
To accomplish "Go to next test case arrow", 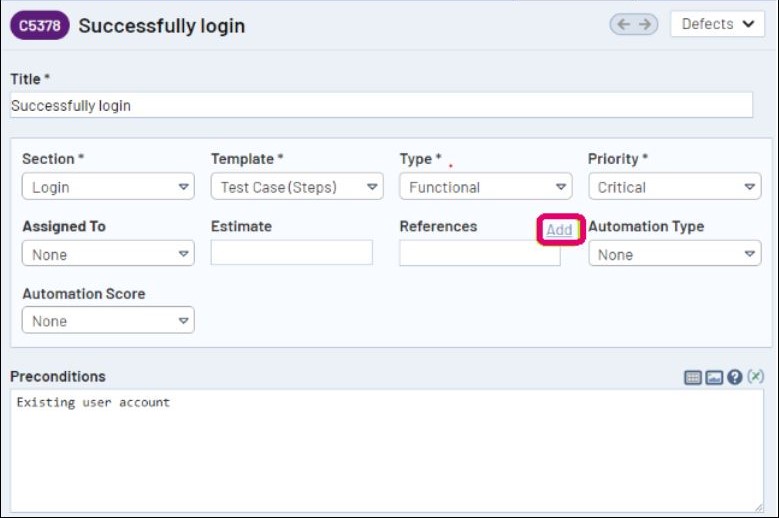I will [645, 25].
